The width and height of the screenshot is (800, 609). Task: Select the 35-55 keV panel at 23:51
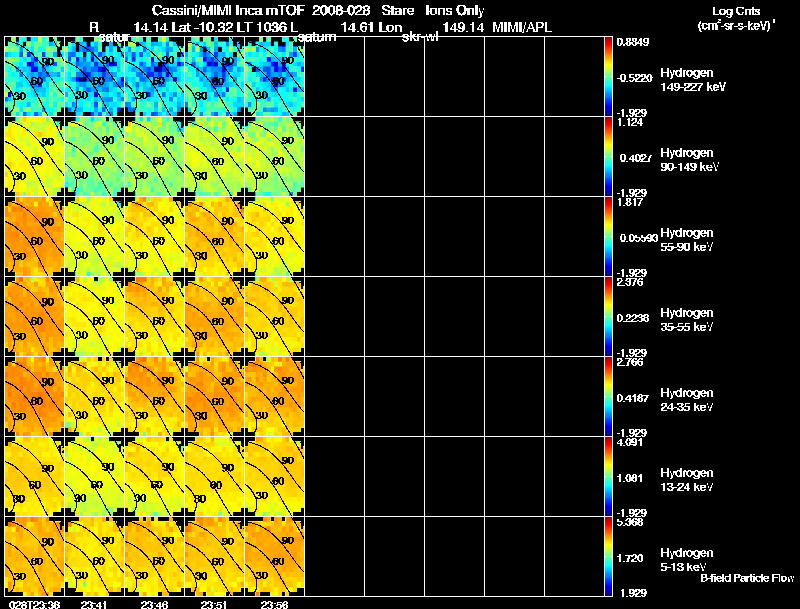point(214,317)
